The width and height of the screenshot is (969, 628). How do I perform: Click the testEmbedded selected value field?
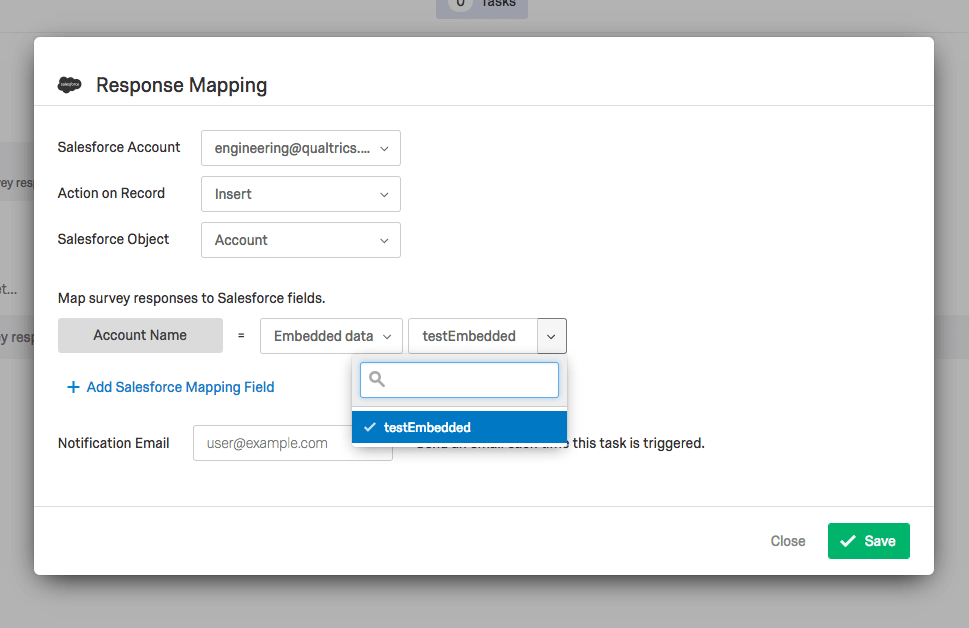[472, 336]
